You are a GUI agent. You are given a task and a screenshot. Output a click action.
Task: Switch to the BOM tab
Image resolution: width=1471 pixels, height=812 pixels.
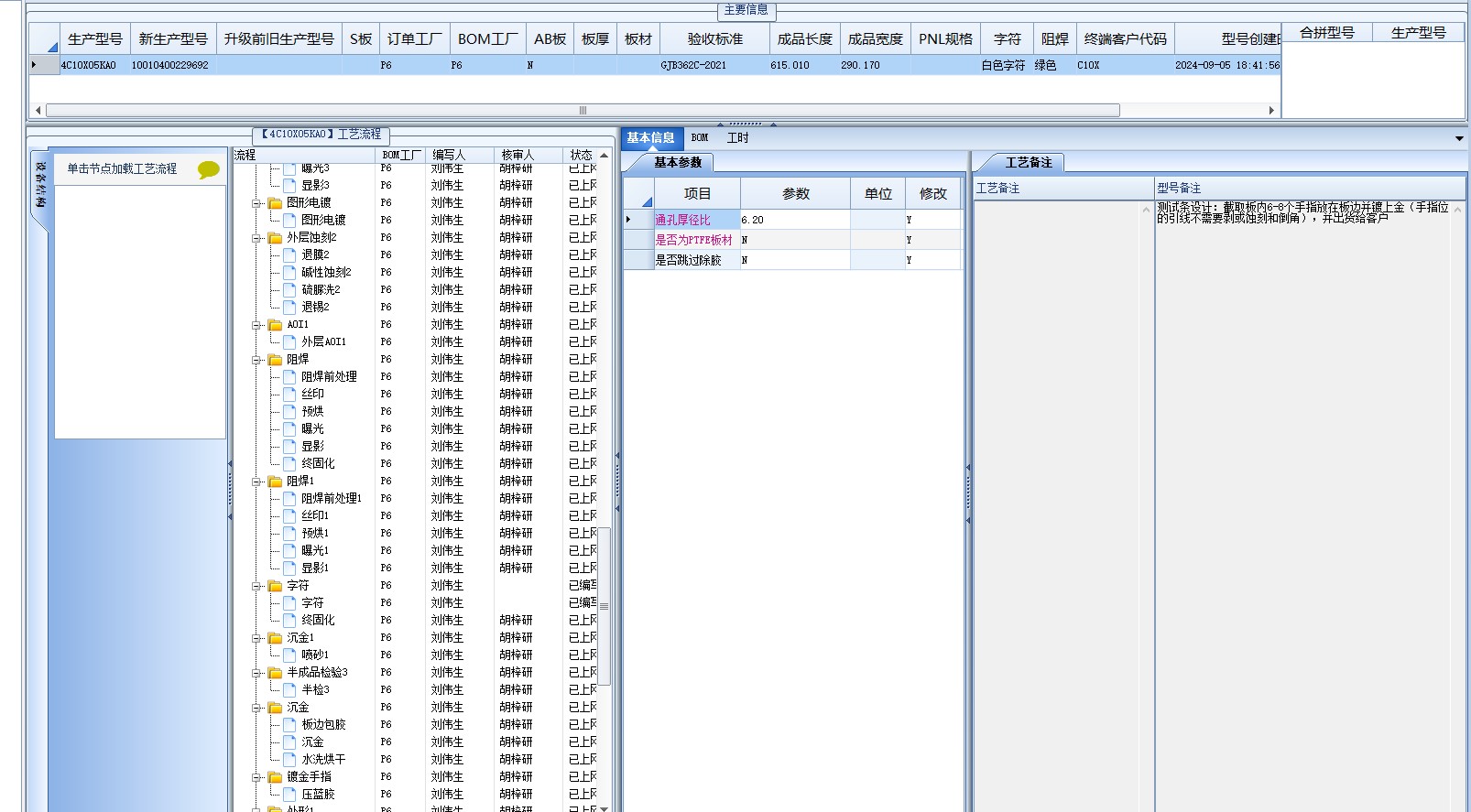(x=700, y=138)
